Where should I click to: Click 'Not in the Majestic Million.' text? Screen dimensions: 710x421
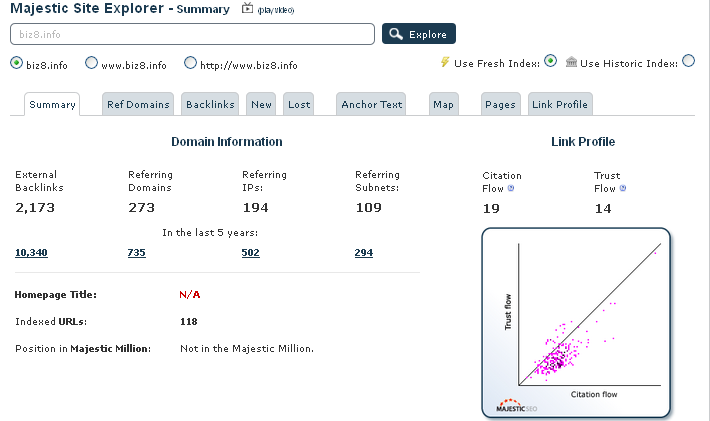point(247,349)
